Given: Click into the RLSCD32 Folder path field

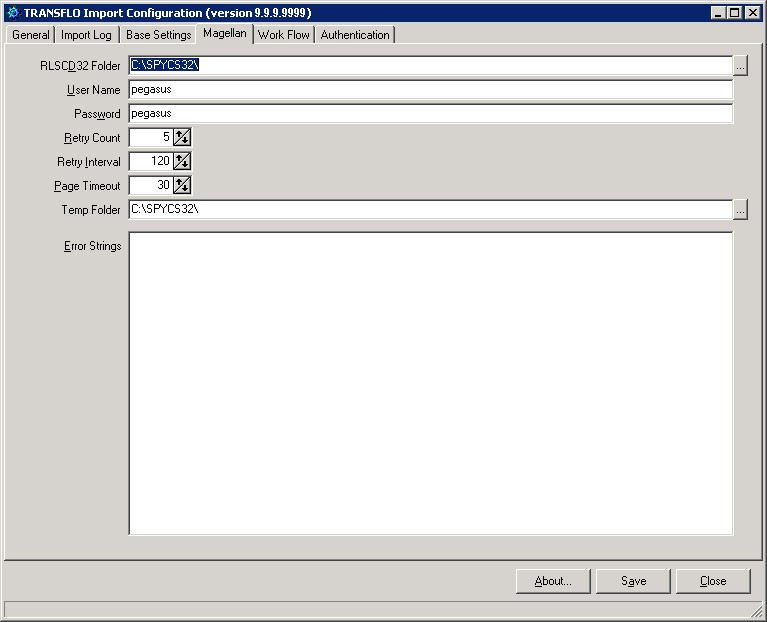Looking at the screenshot, I should pyautogui.click(x=430, y=66).
